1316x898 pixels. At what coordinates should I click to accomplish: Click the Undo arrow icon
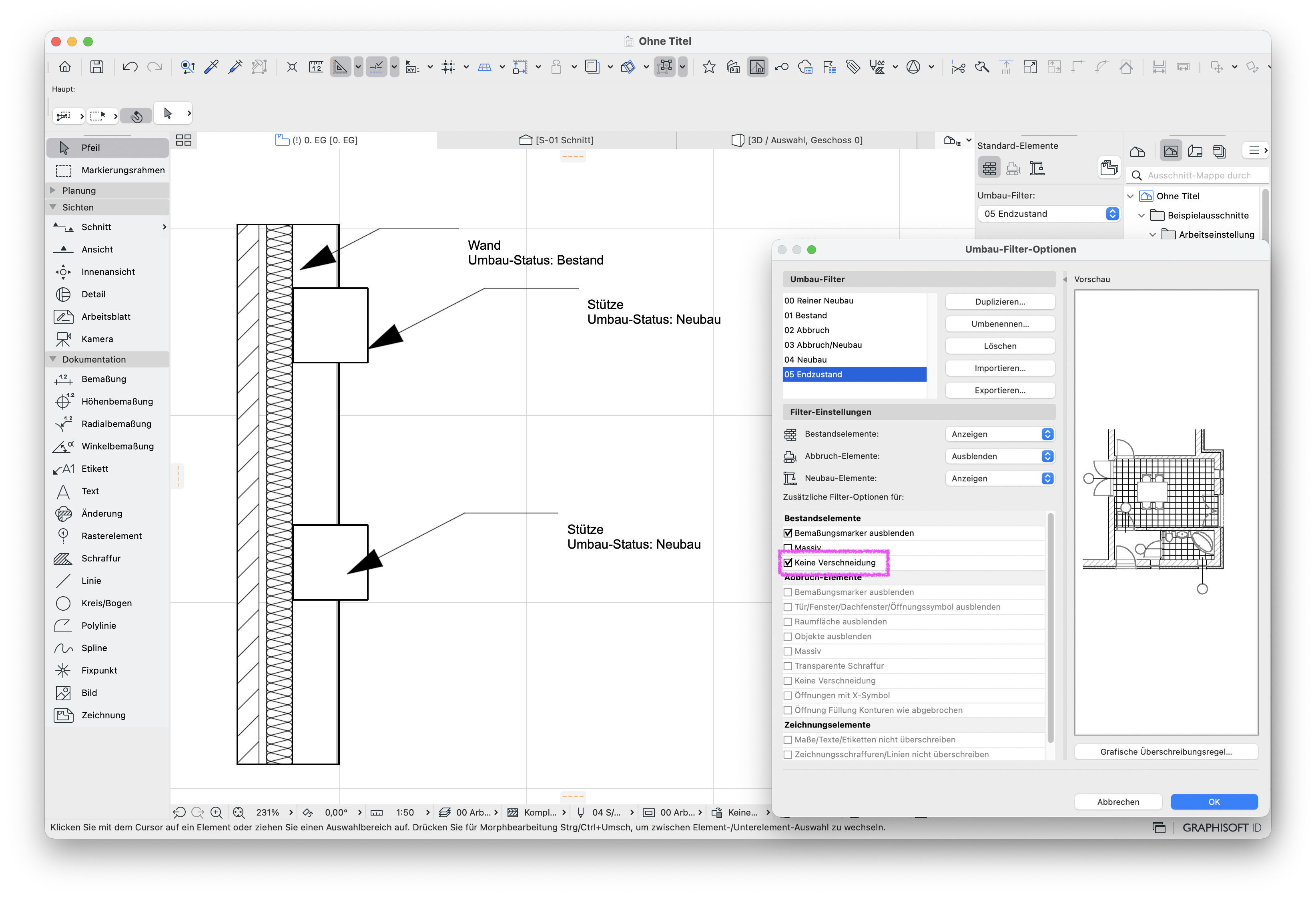[x=130, y=67]
